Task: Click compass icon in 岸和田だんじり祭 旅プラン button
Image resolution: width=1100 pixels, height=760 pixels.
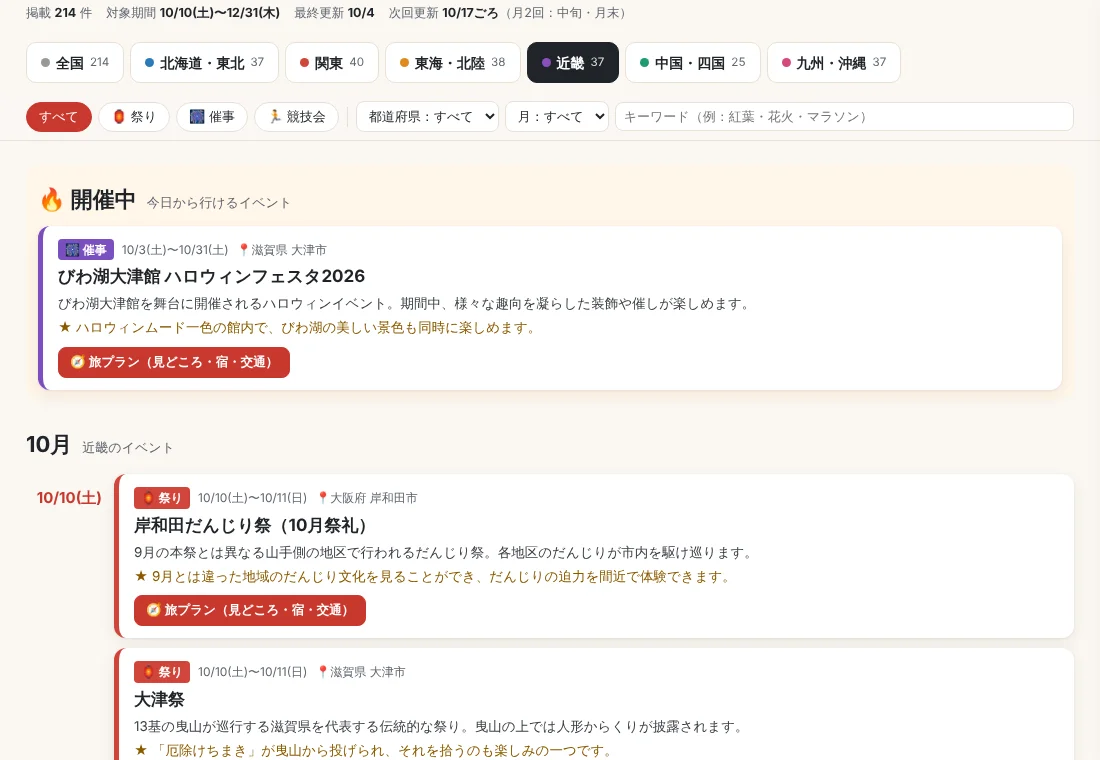Action: [153, 611]
